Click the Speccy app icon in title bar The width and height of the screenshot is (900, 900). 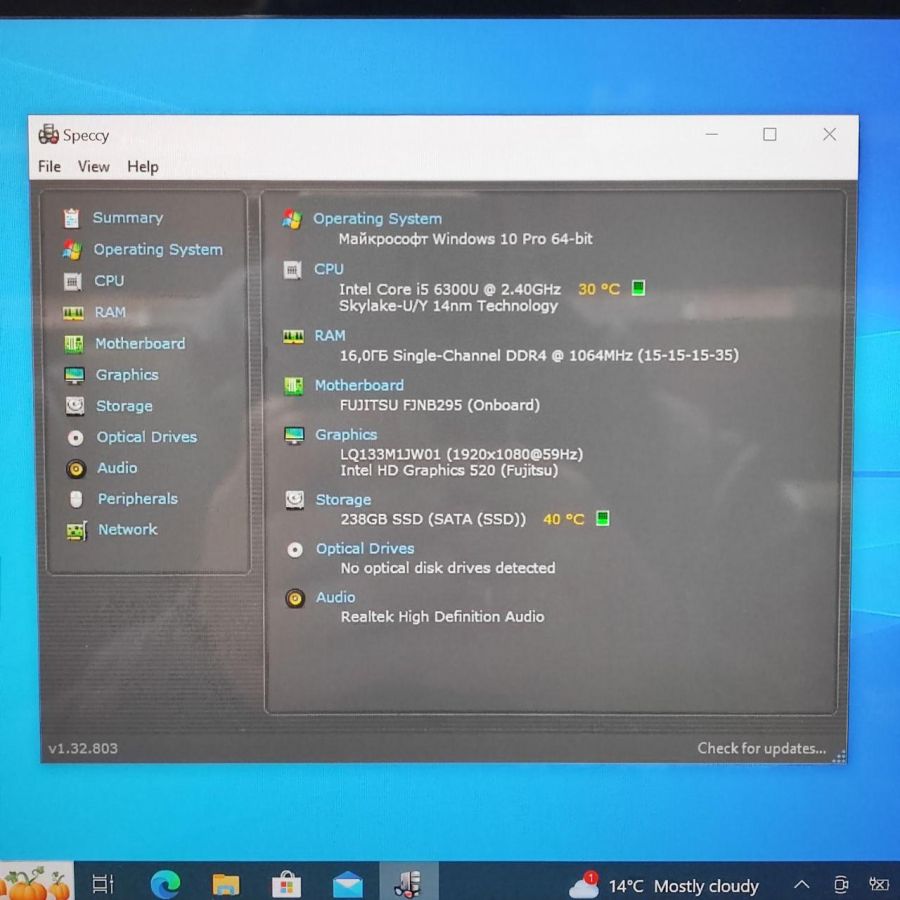click(x=49, y=134)
